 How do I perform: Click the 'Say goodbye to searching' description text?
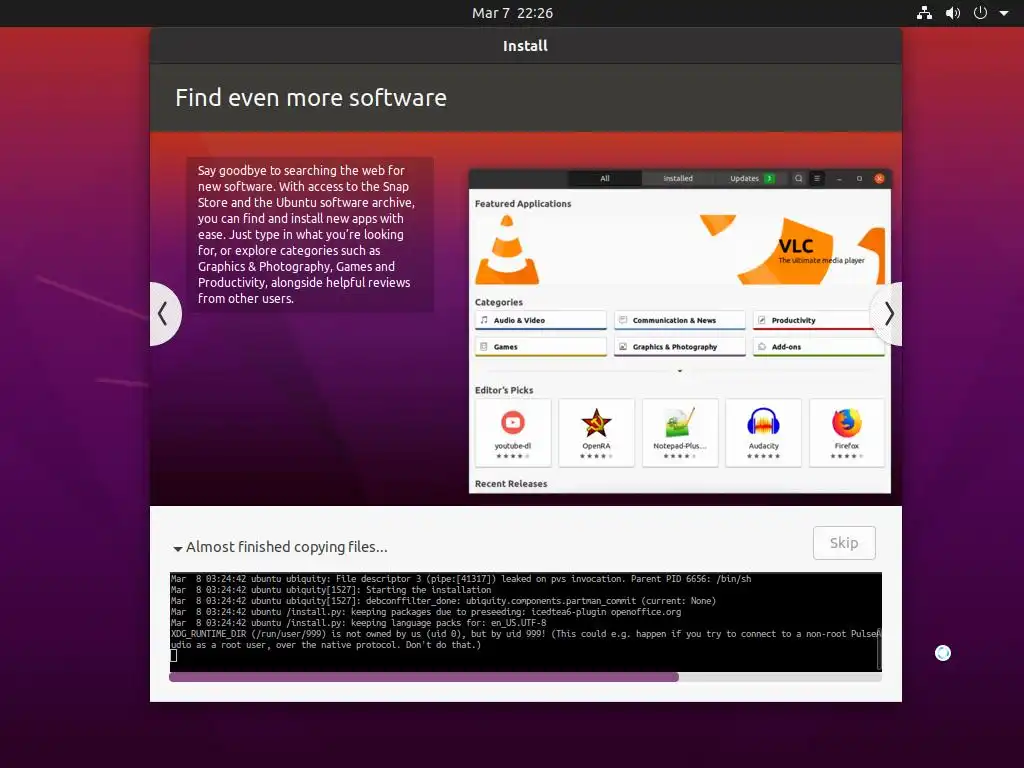click(306, 234)
